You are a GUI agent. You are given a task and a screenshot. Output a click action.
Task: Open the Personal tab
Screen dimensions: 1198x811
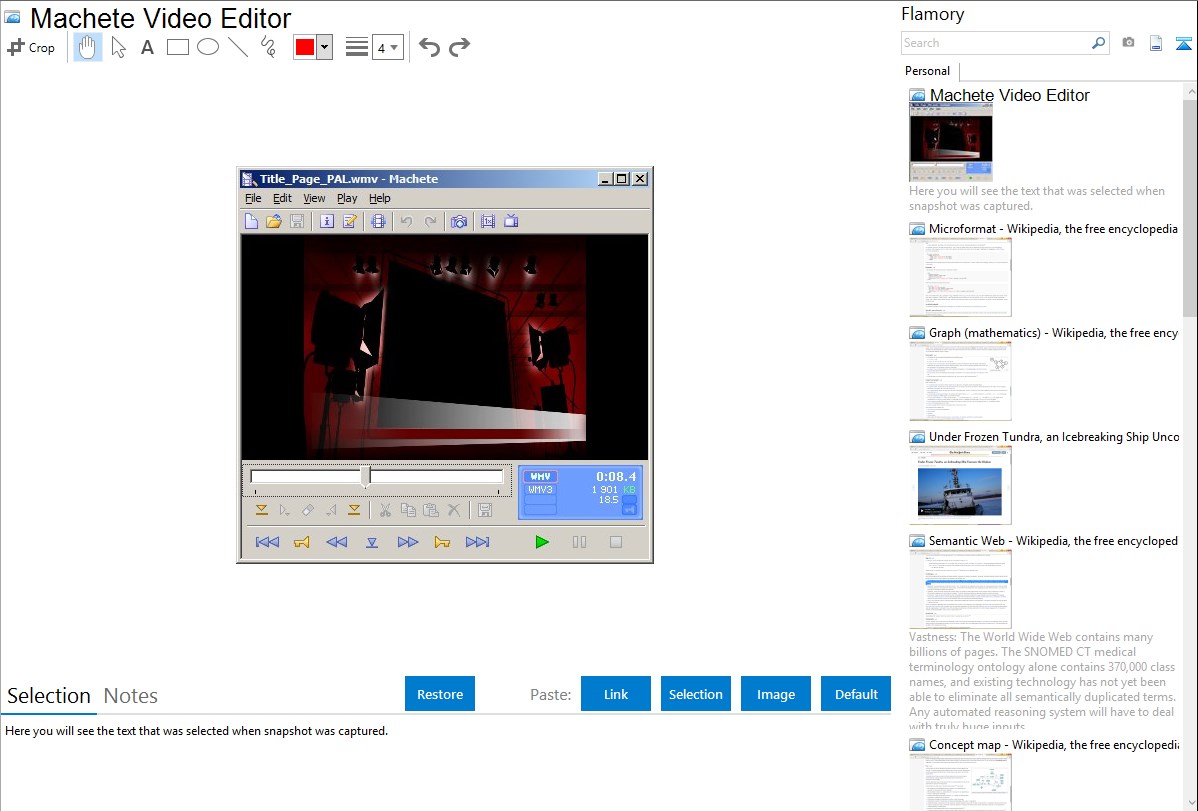pyautogui.click(x=927, y=71)
